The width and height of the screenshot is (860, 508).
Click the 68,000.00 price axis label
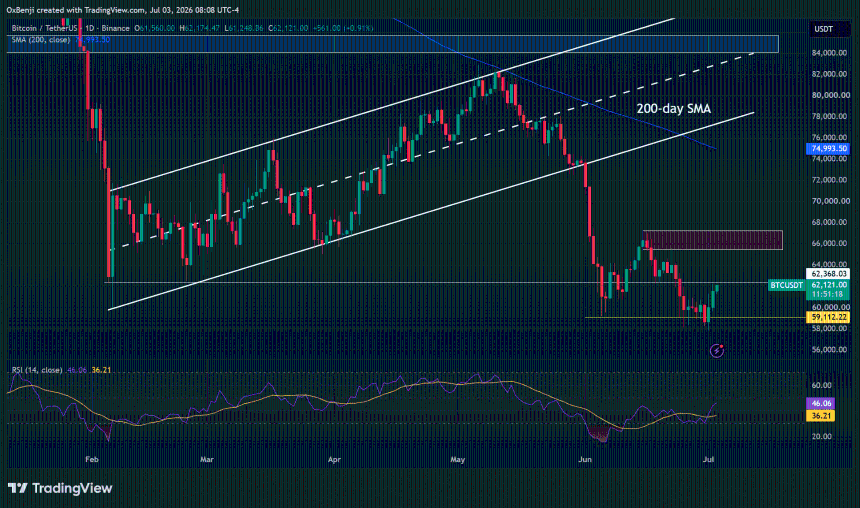(x=829, y=222)
